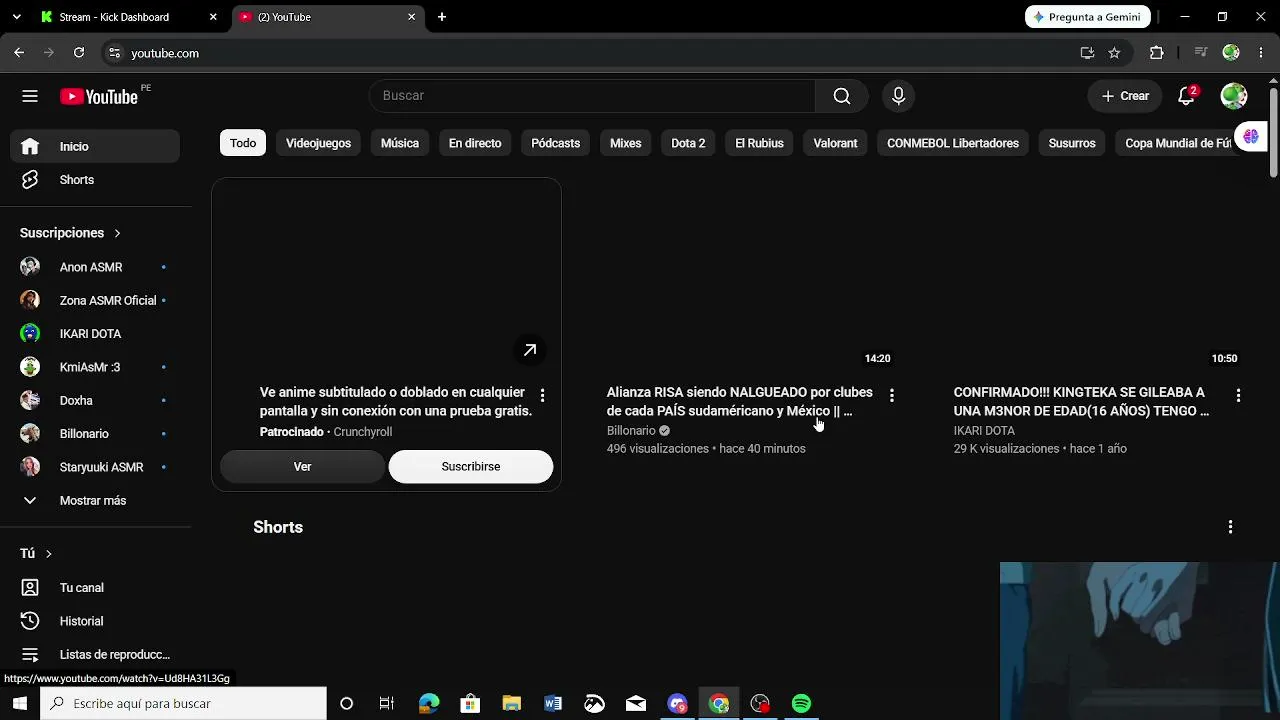Select the Pódcasts chip

click(555, 143)
